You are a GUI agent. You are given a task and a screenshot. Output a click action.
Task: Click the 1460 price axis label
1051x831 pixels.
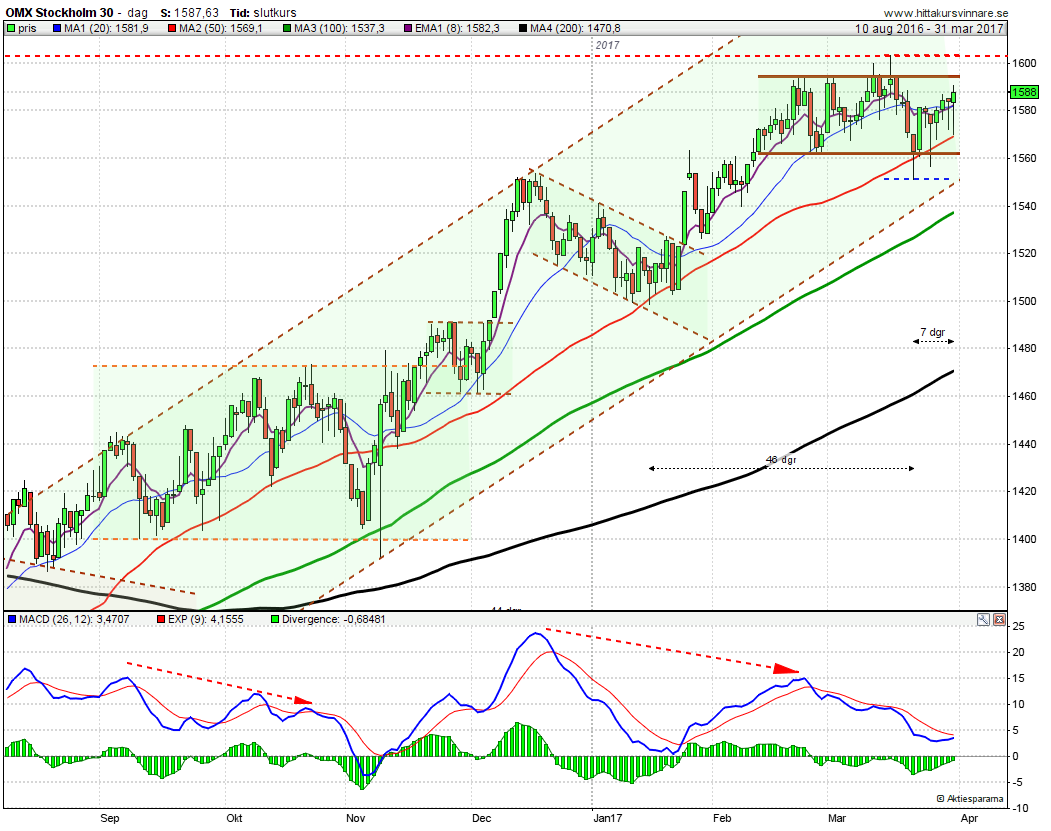point(1024,396)
